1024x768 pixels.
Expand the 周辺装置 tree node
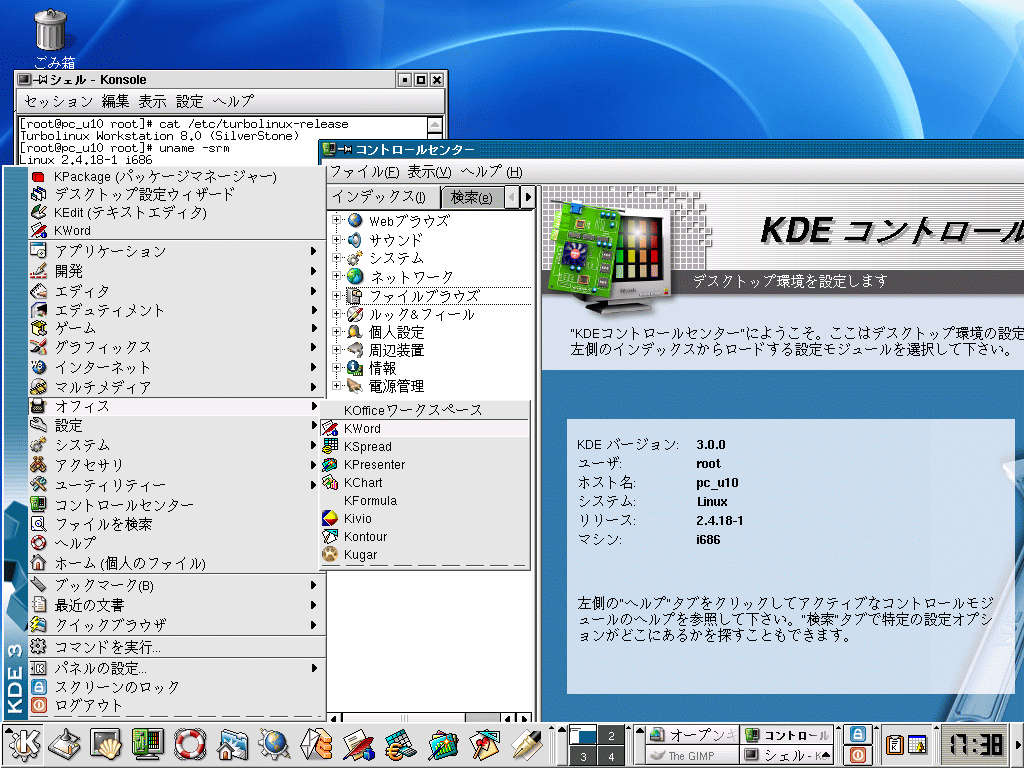click(x=336, y=350)
